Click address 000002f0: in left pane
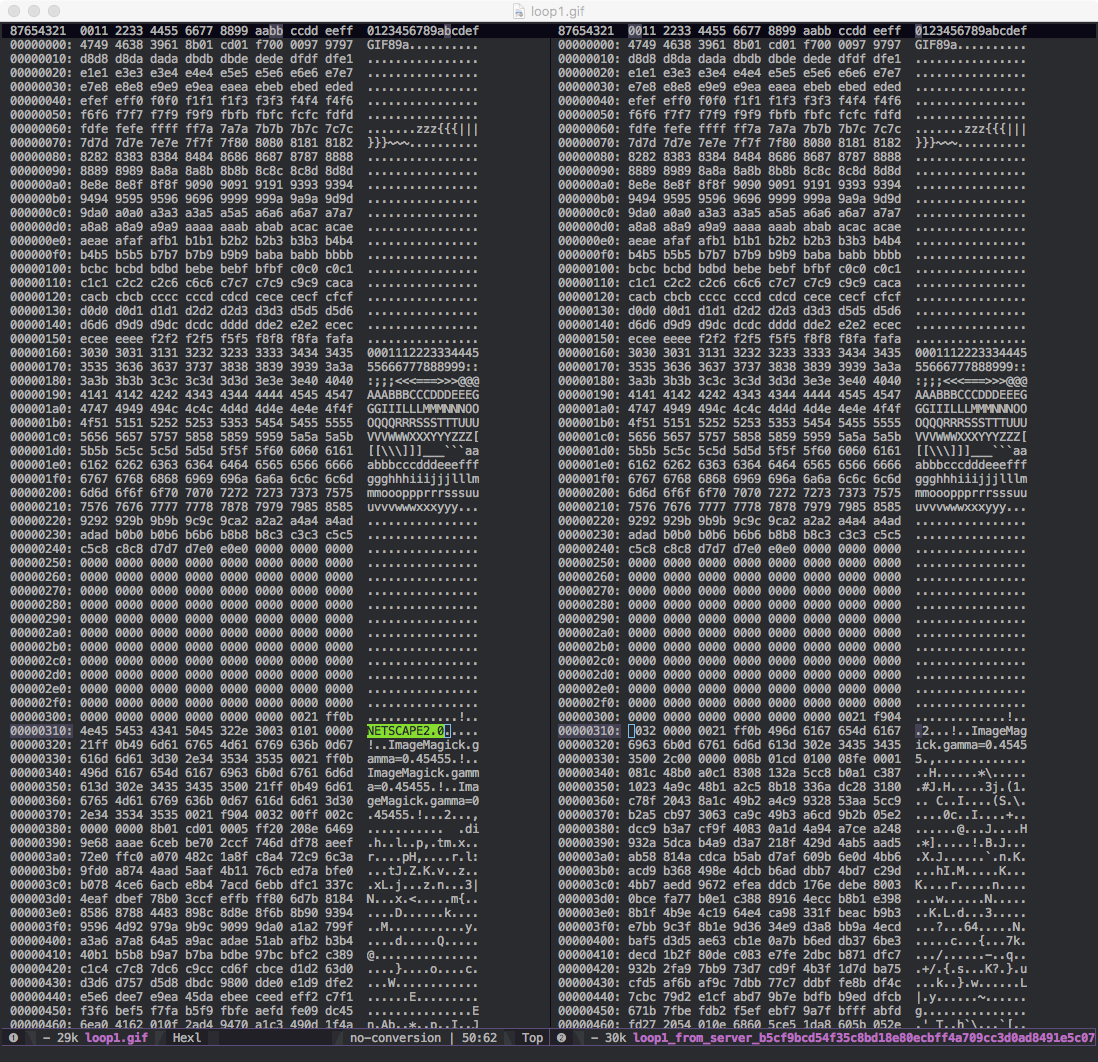 41,703
